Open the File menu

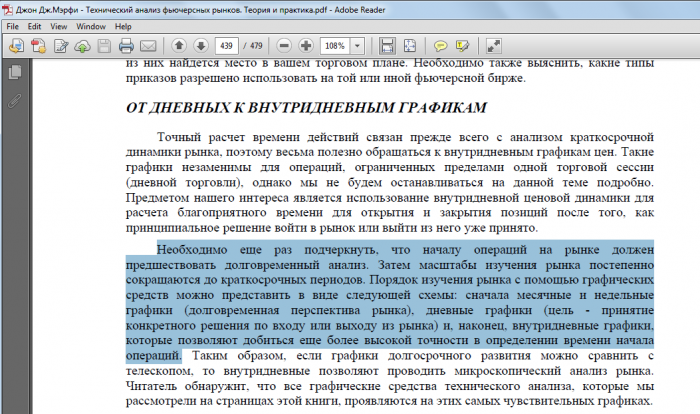coord(14,24)
